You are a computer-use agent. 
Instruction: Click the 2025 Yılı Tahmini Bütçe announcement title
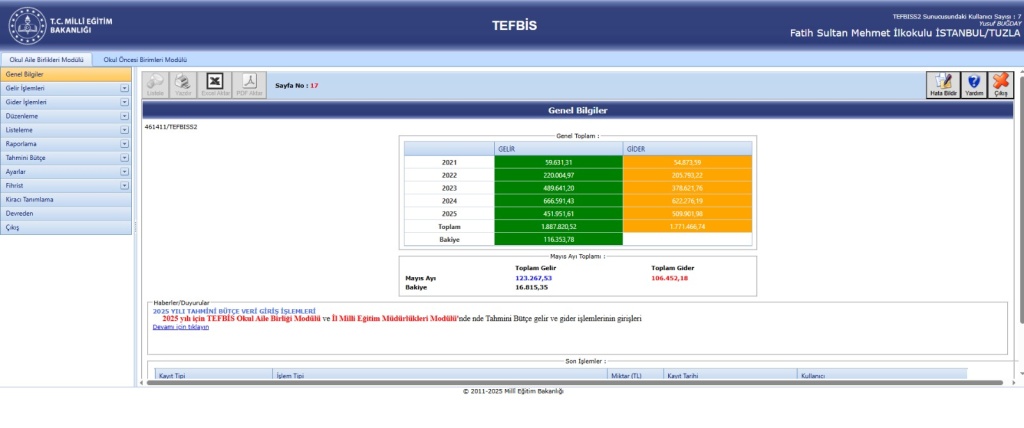tap(234, 311)
